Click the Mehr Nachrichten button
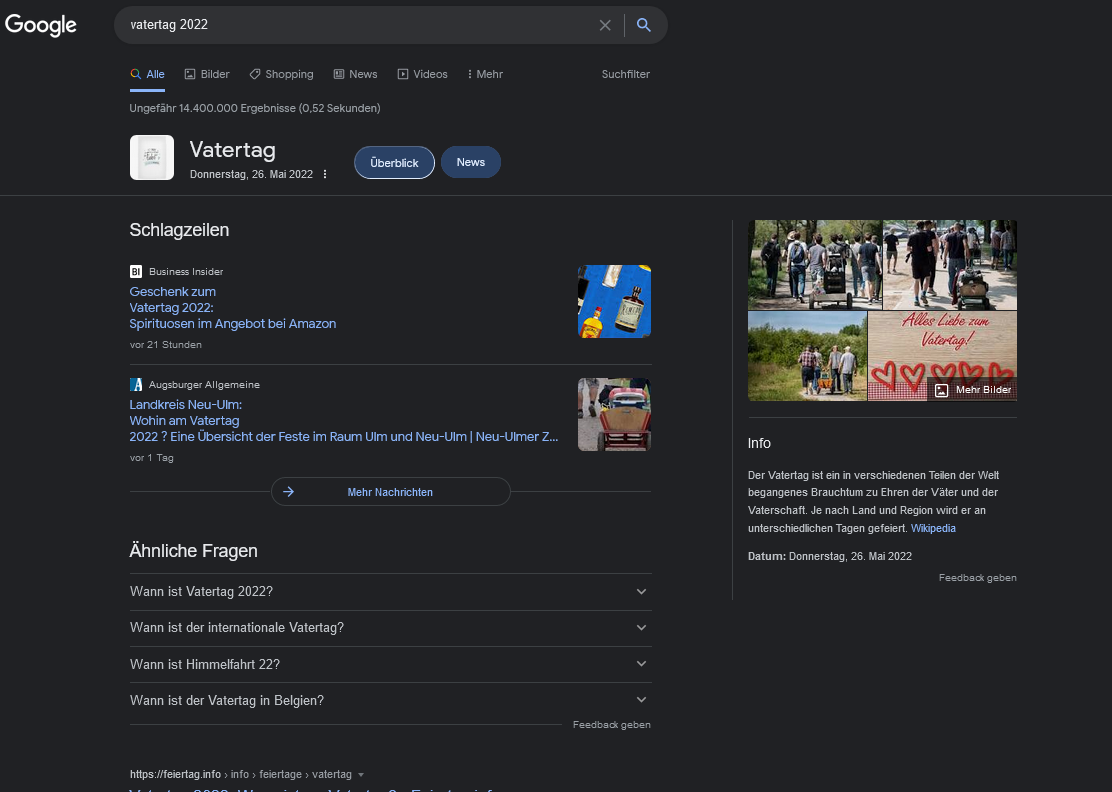The image size is (1112, 792). point(390,492)
